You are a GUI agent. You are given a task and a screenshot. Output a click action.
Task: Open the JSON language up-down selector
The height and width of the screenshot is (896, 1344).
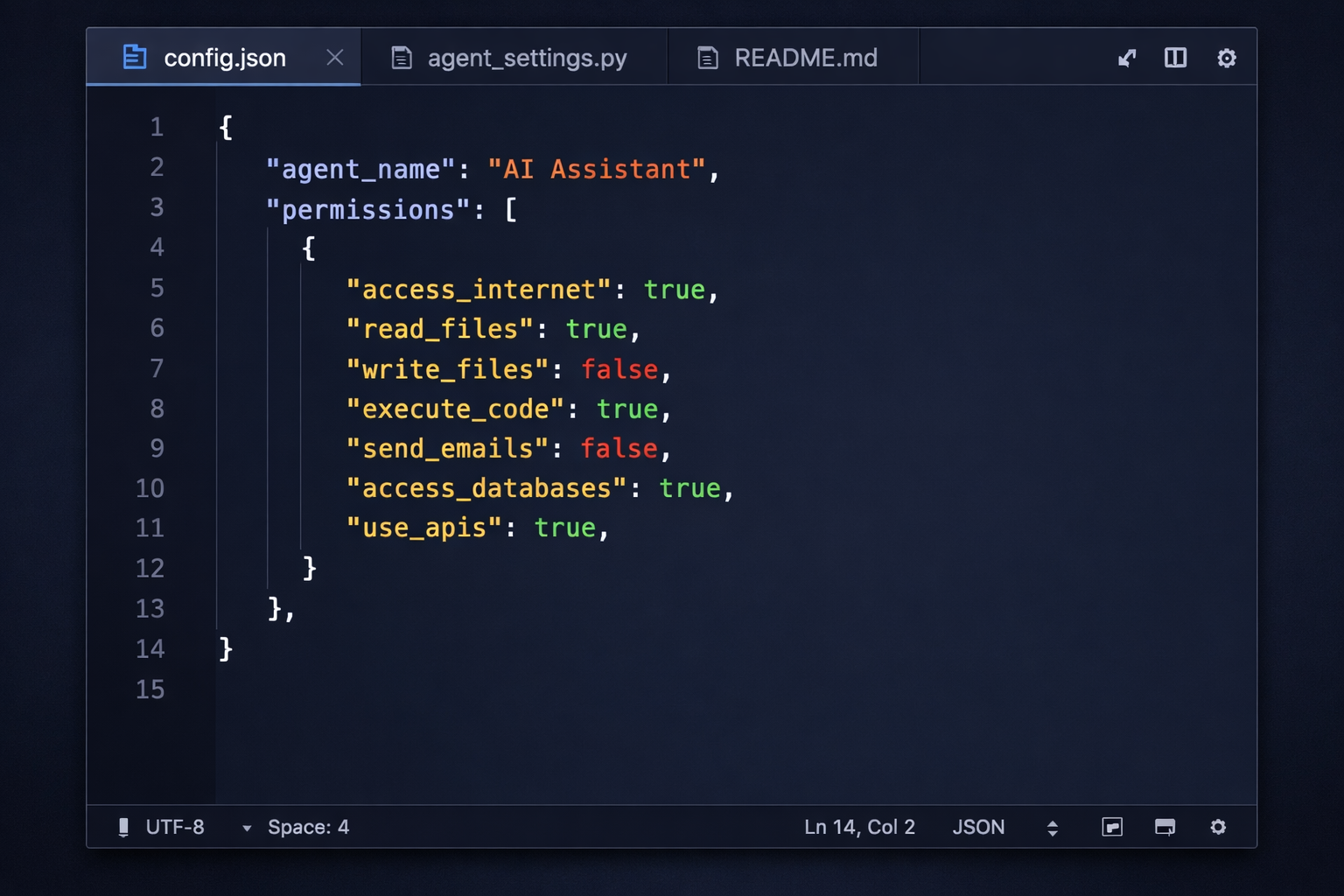1053,829
